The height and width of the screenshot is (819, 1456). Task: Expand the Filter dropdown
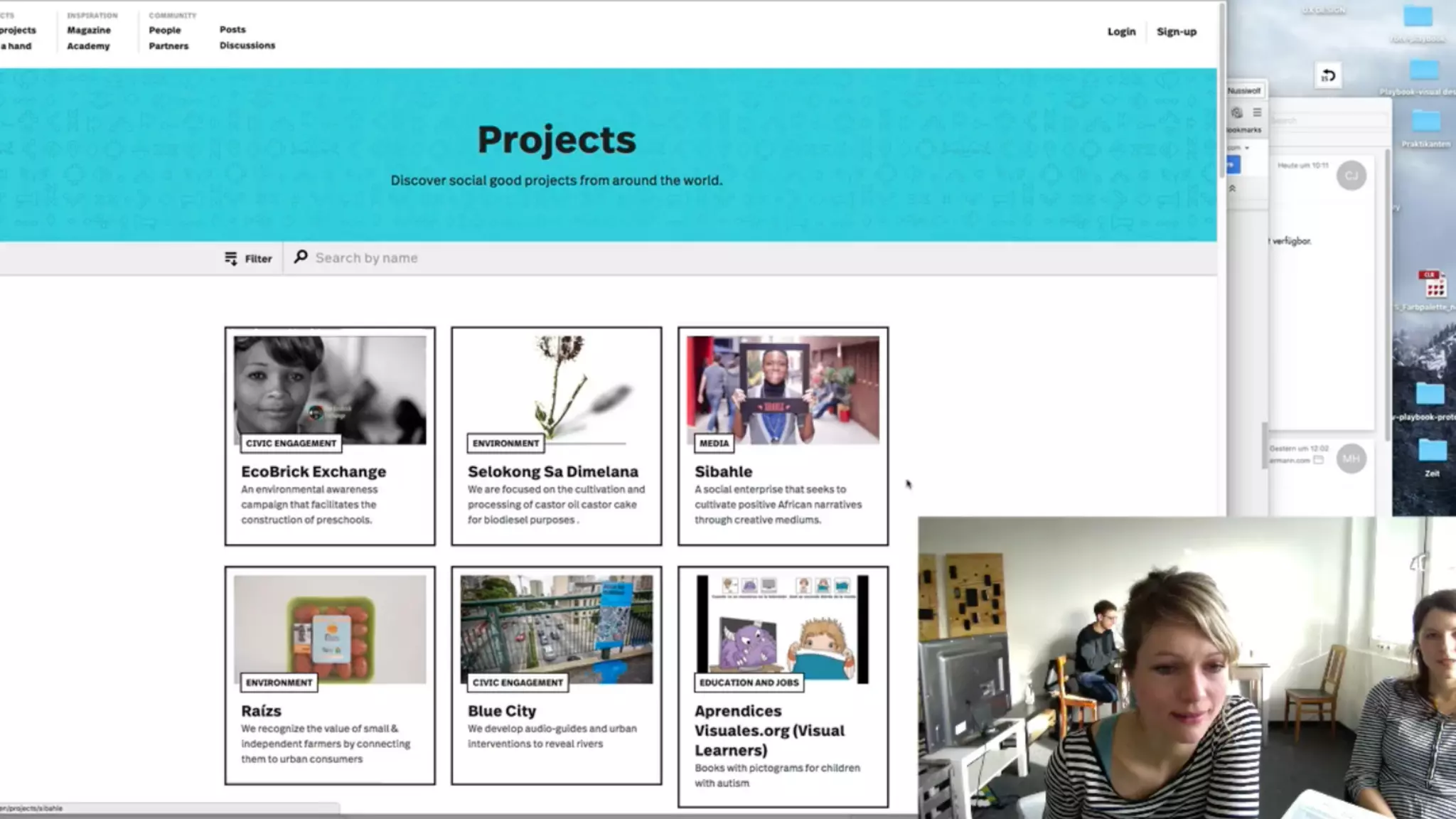coord(258,259)
